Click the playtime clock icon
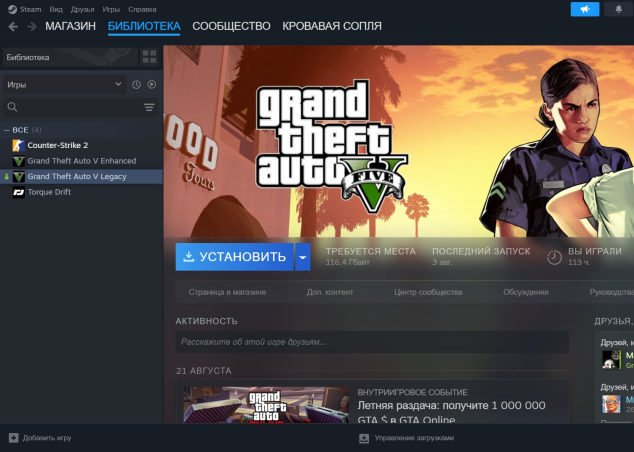 [x=554, y=258]
